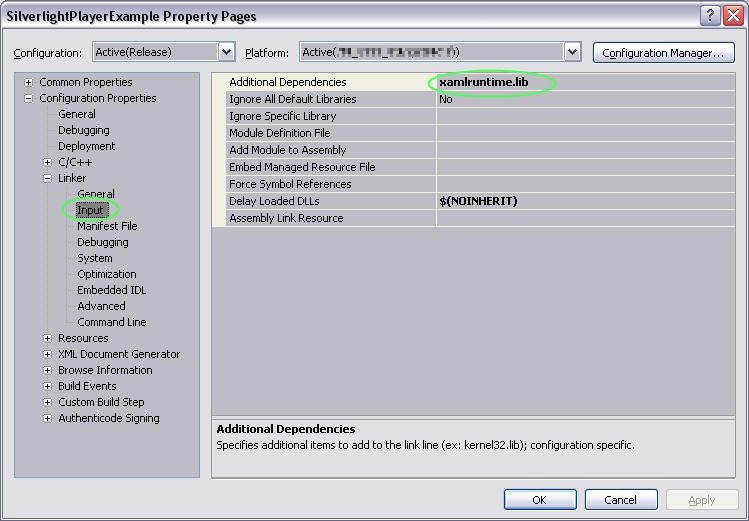Viewport: 749px width, 521px height.
Task: Open the Linker System page
Action: (95, 258)
